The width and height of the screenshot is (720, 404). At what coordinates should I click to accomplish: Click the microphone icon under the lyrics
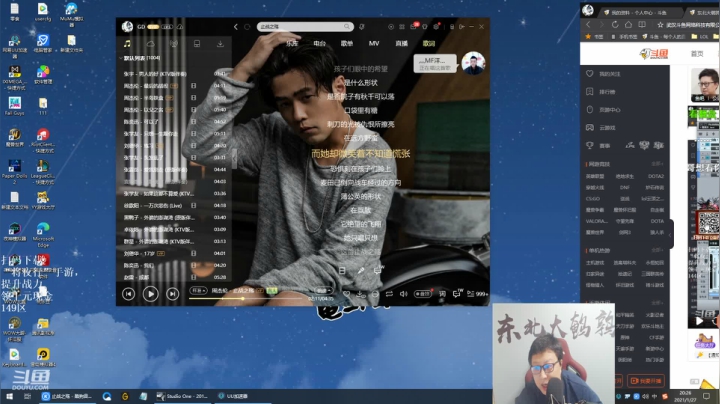coord(361,270)
